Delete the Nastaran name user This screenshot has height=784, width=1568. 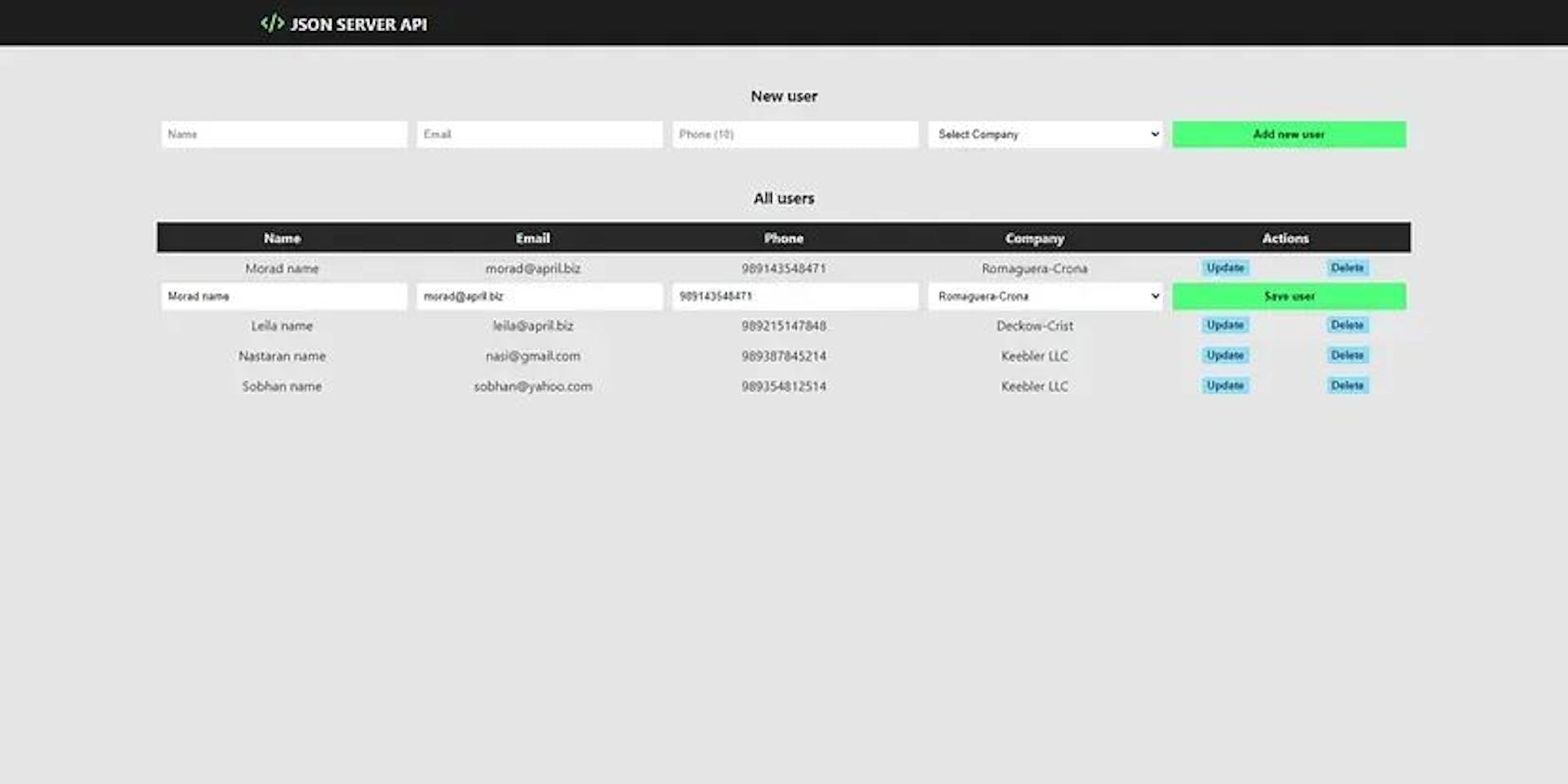[1347, 354]
